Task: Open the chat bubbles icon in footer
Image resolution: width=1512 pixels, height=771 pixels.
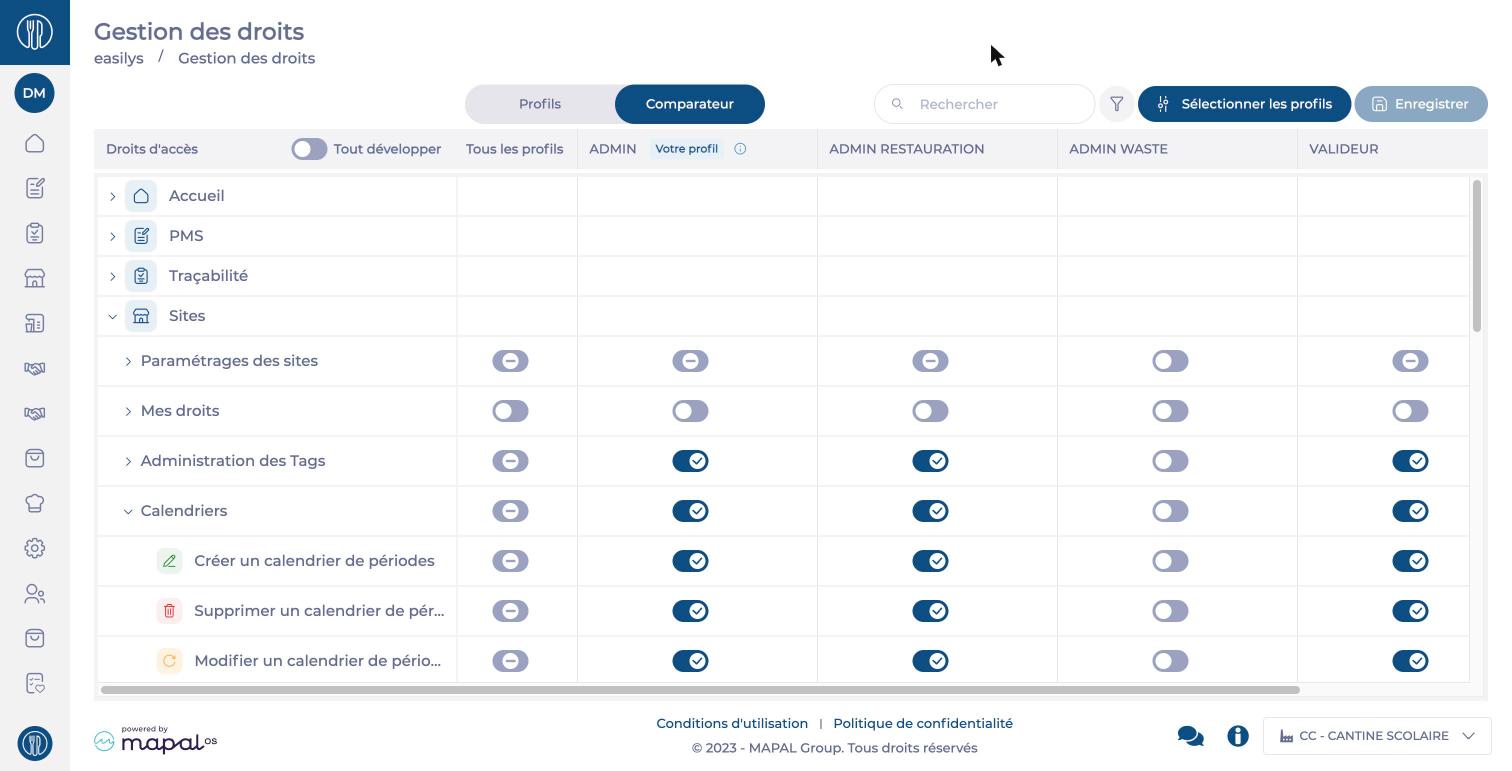Action: (1190, 736)
